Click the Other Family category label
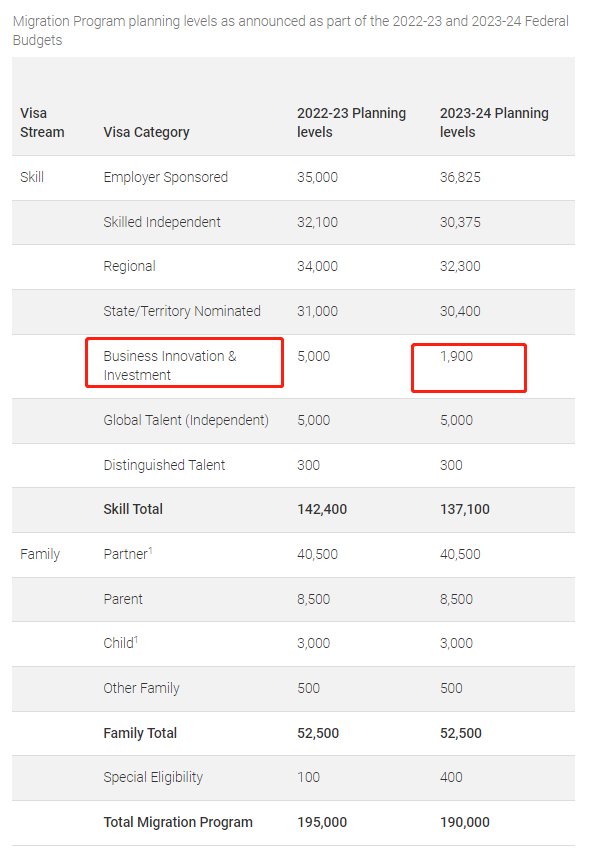 142,688
